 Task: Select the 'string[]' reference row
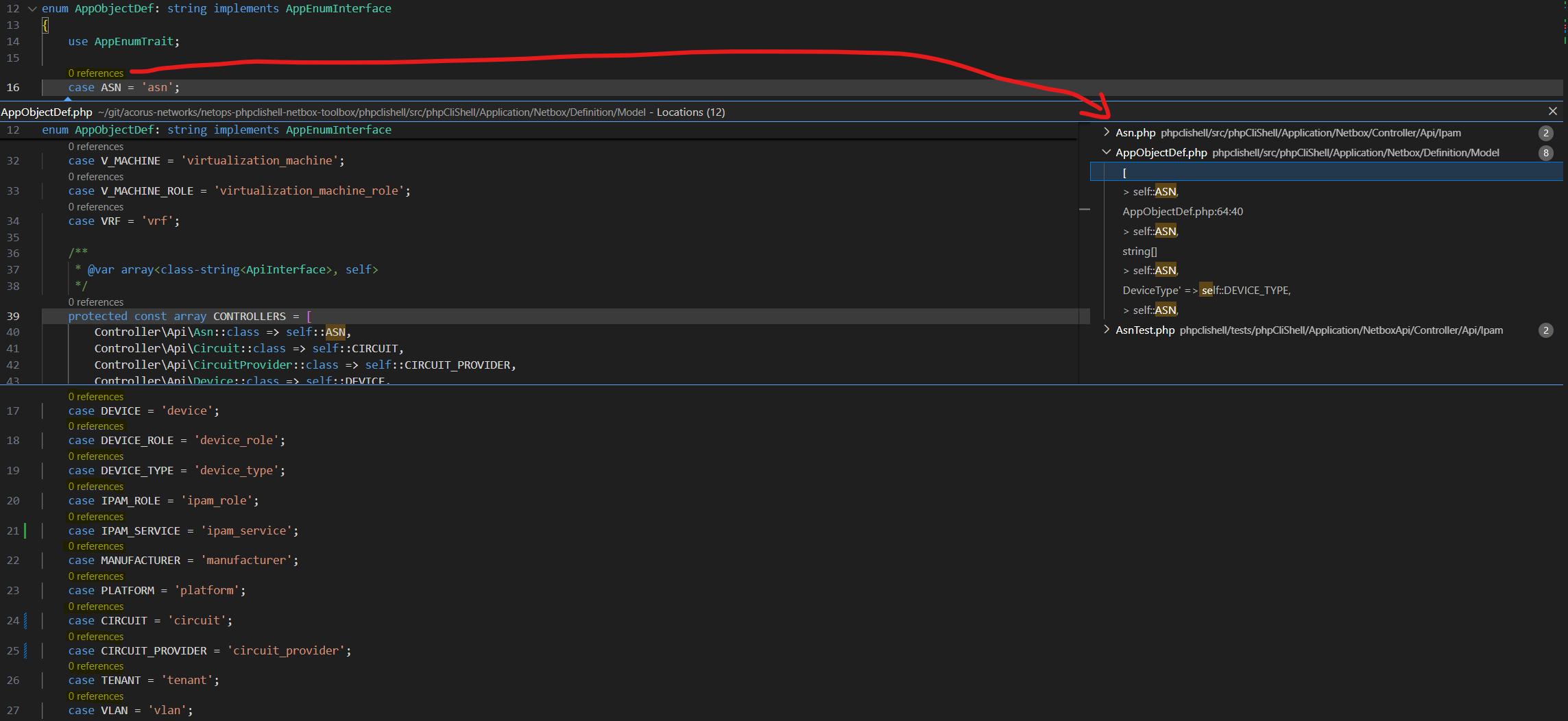pos(1326,252)
